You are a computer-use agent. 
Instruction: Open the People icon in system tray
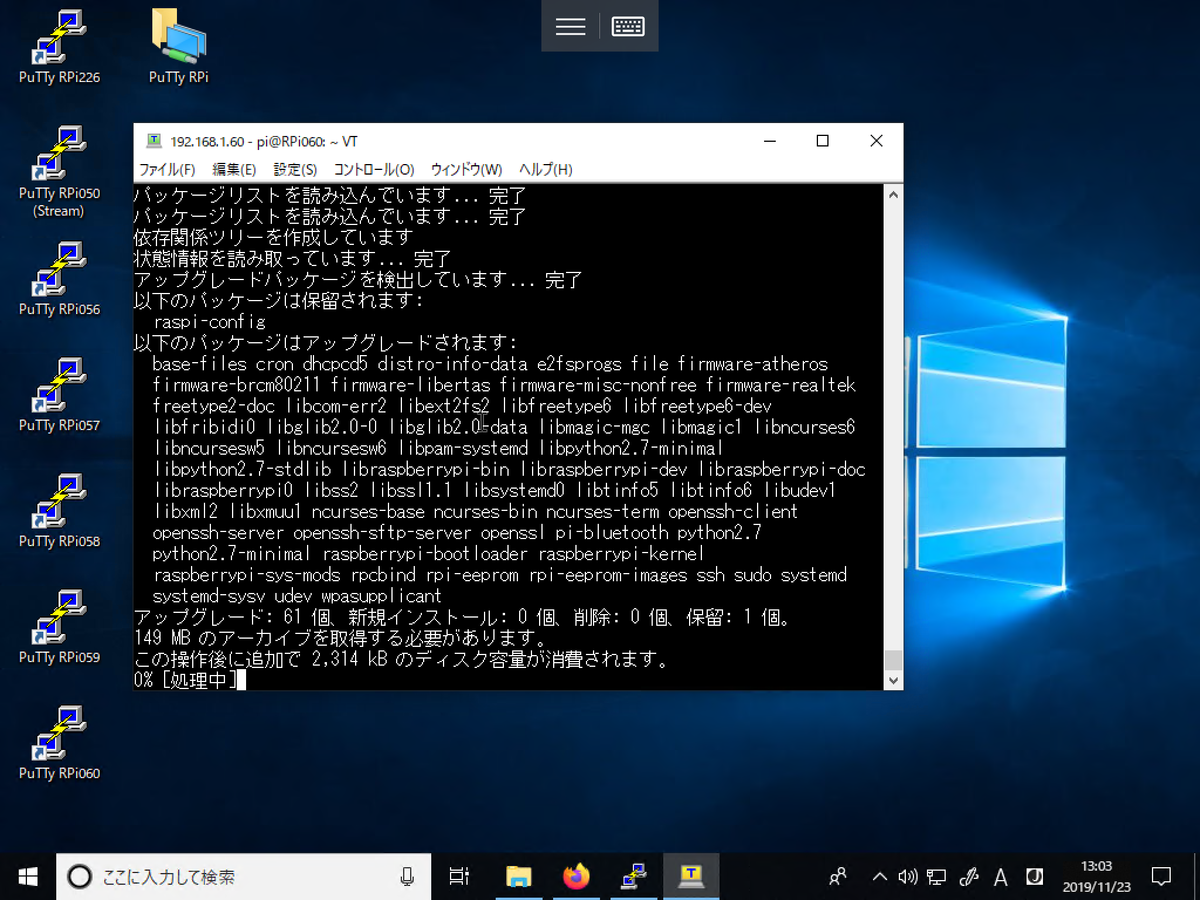(x=839, y=877)
